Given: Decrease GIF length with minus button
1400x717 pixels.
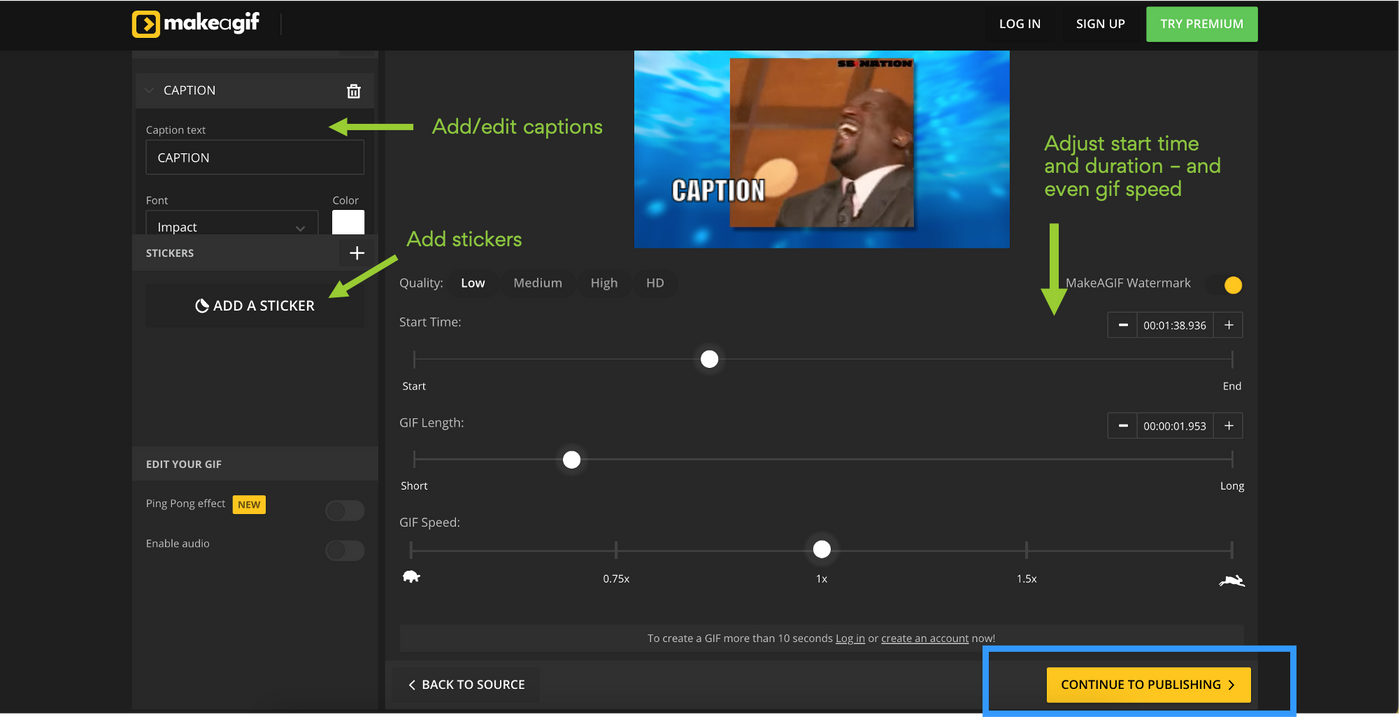Looking at the screenshot, I should click(x=1123, y=426).
